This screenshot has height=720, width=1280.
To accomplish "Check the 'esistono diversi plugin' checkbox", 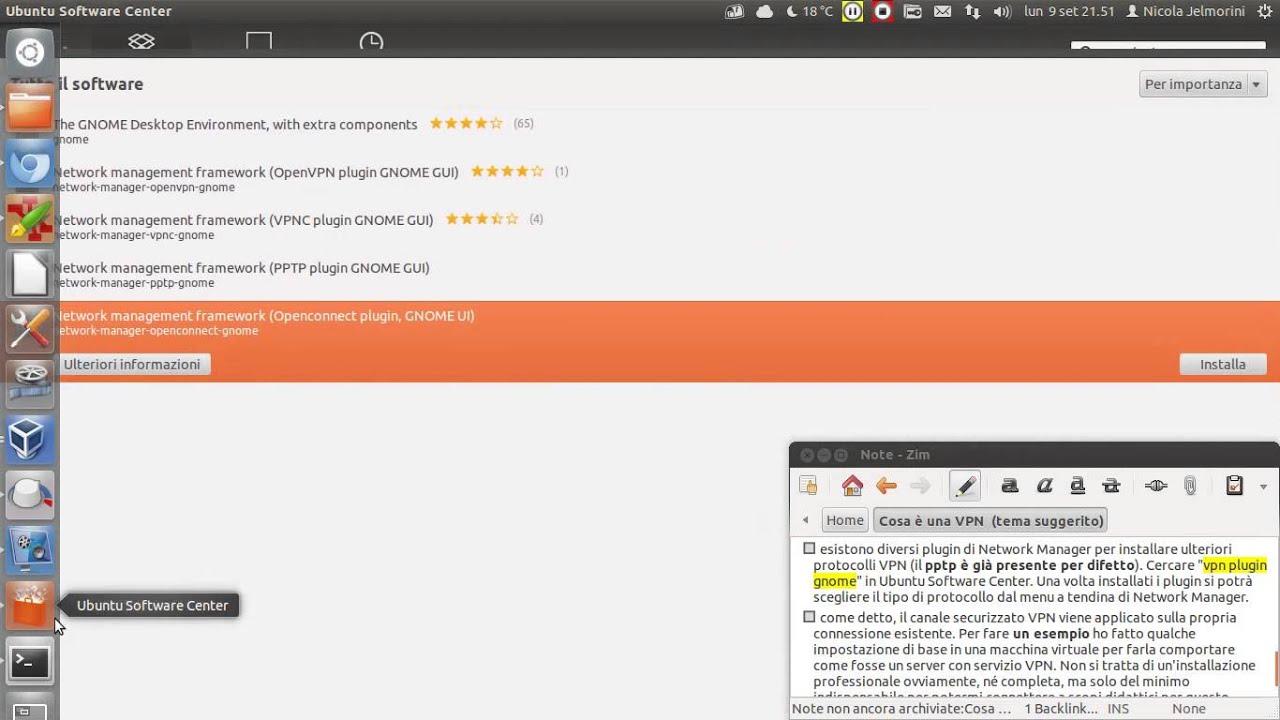I will tap(809, 549).
